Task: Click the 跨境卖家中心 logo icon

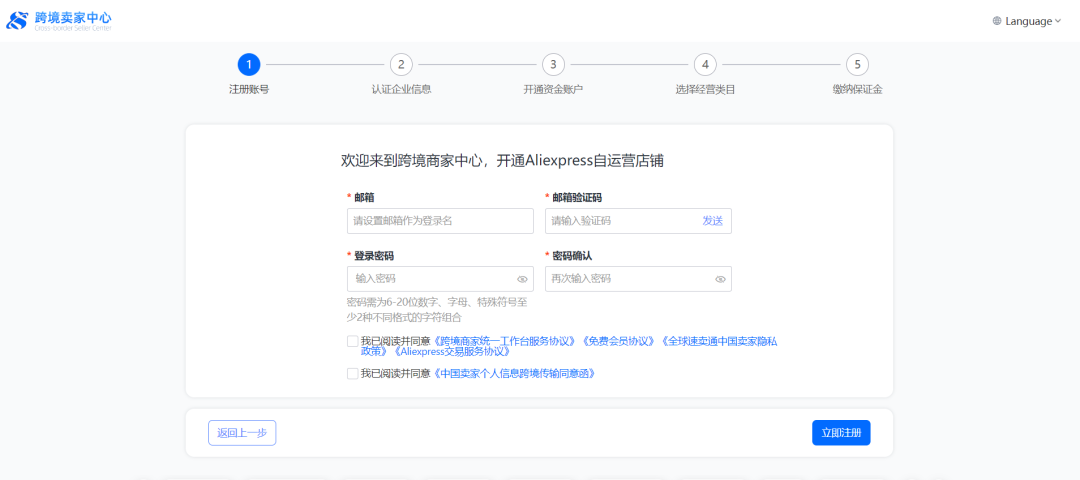Action: pyautogui.click(x=18, y=21)
